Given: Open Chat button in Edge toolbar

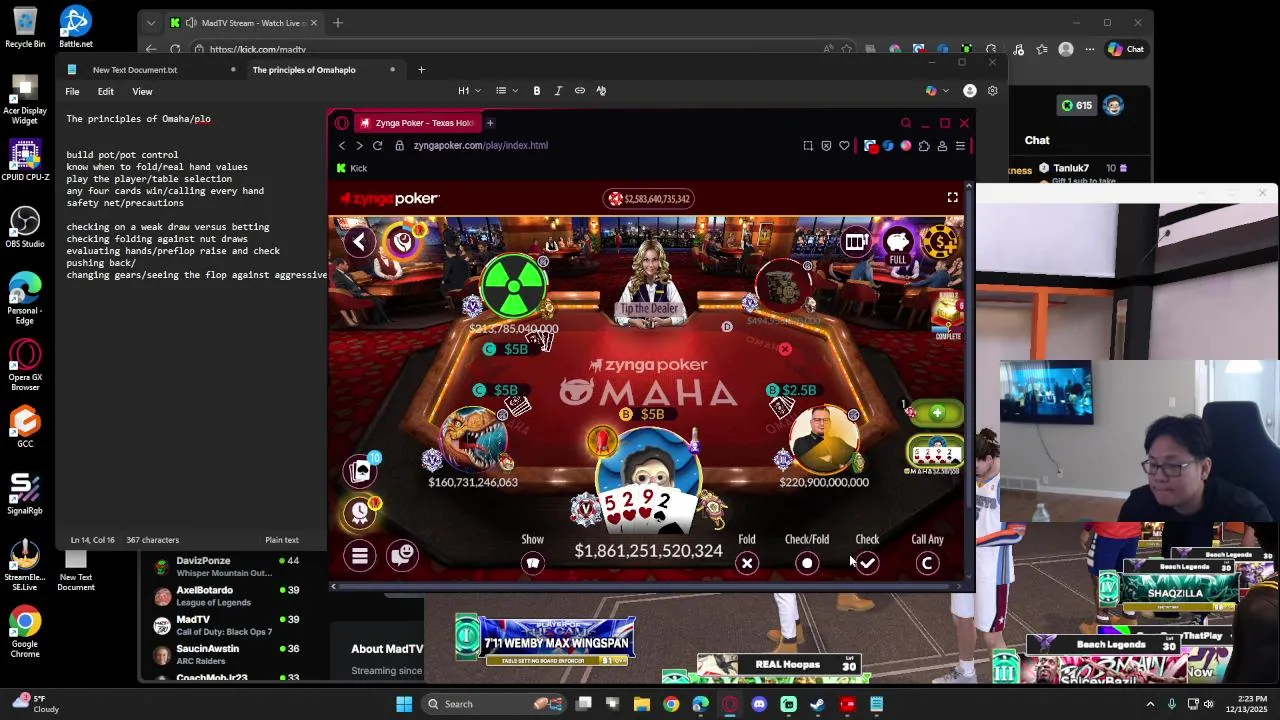Looking at the screenshot, I should [1126, 49].
